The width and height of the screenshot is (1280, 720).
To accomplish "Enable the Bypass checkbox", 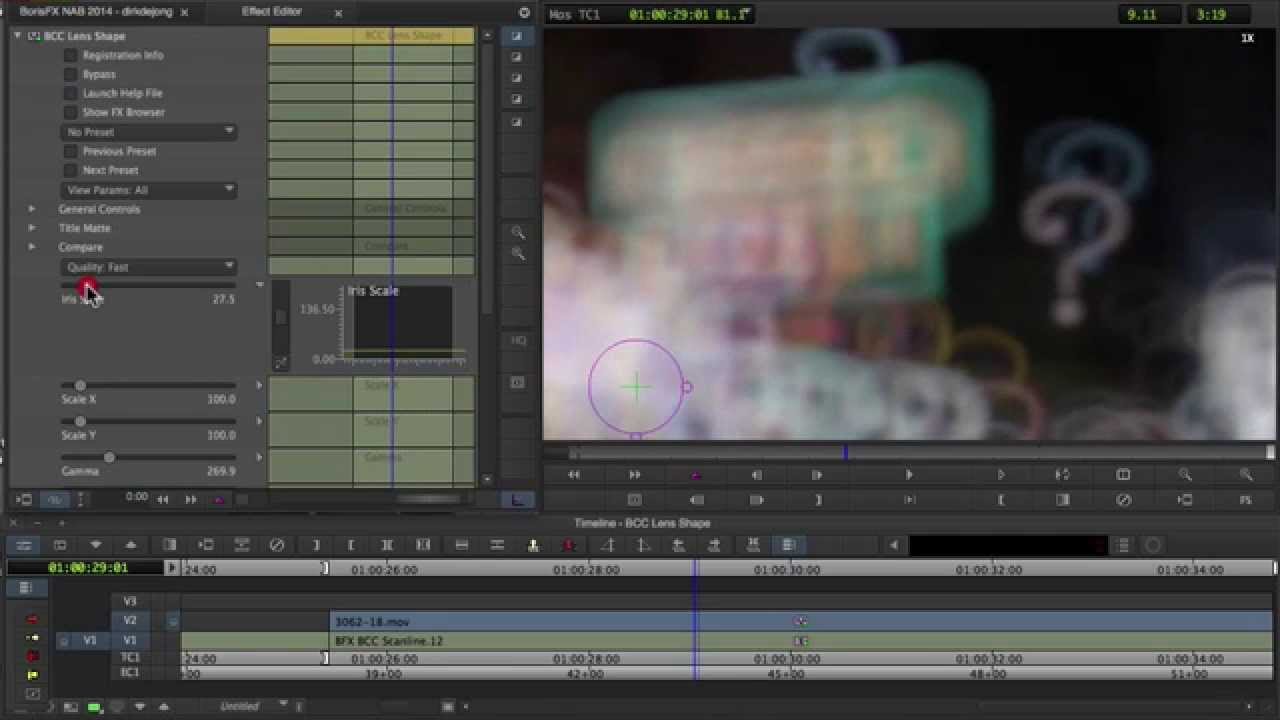I will [x=71, y=74].
